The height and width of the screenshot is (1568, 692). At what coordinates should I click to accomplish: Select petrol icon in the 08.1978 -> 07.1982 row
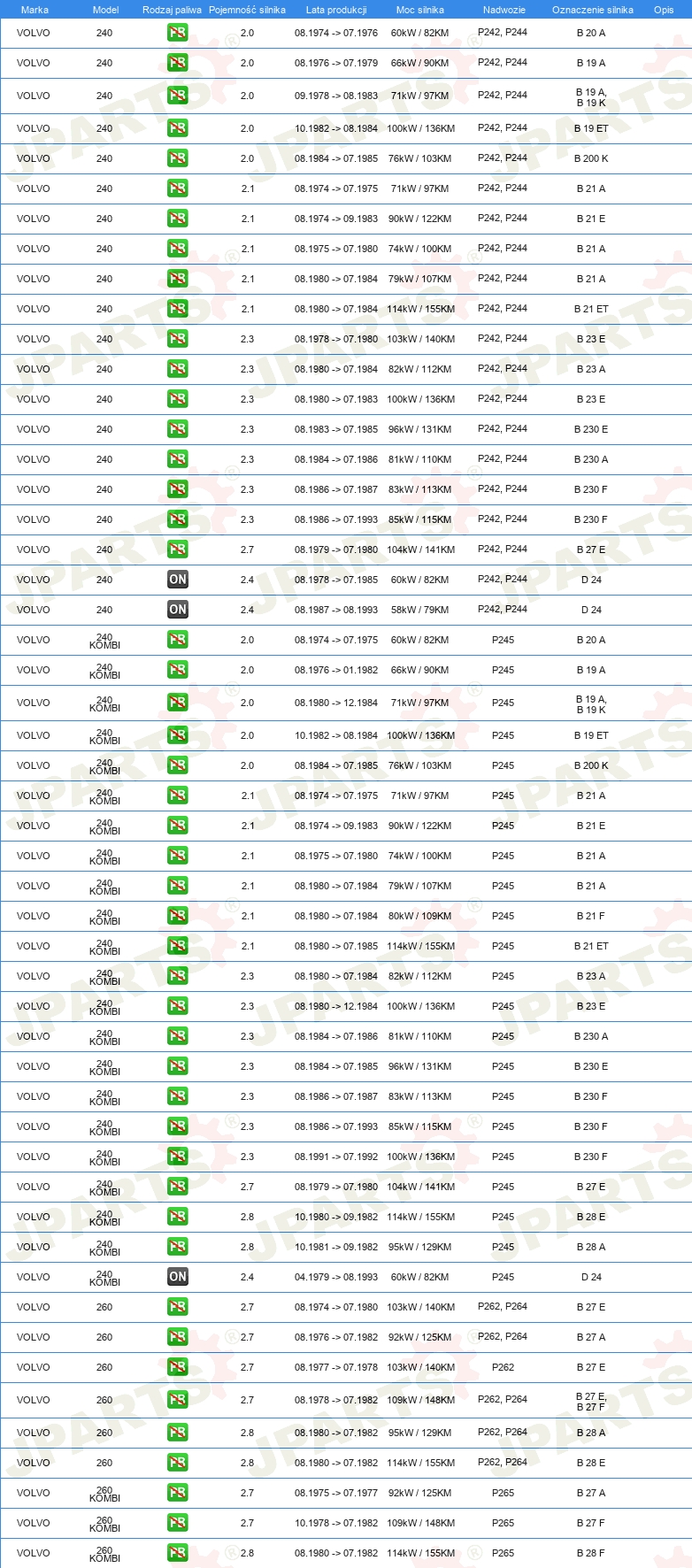178,1400
